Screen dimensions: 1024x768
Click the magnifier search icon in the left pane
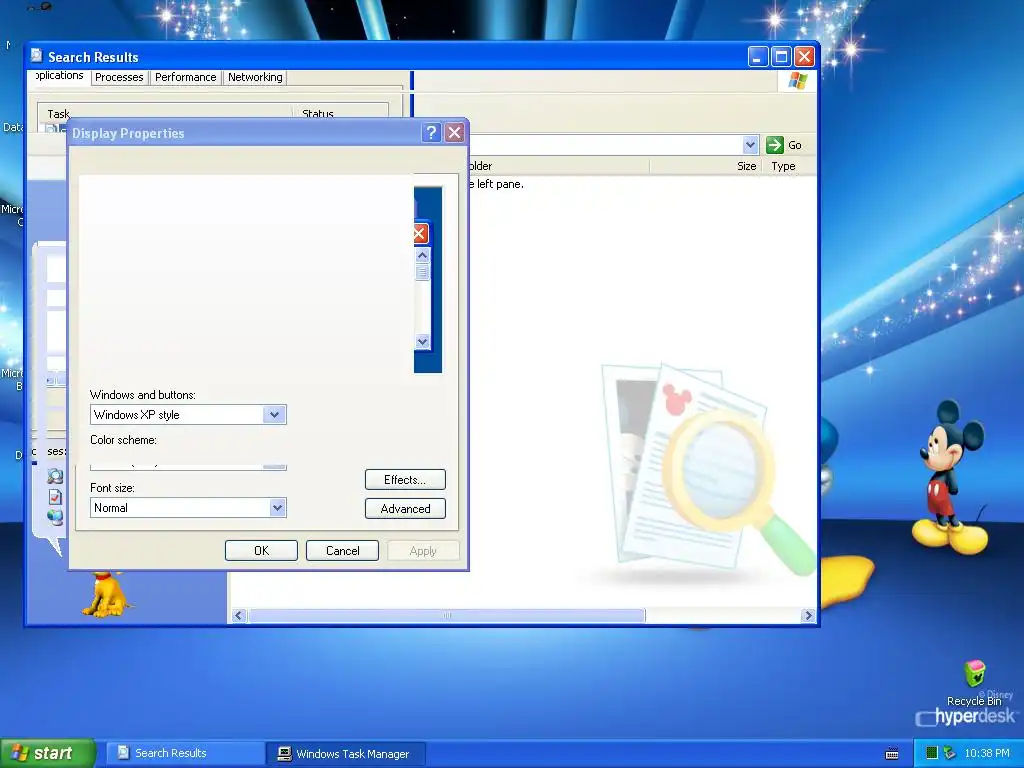[x=56, y=476]
